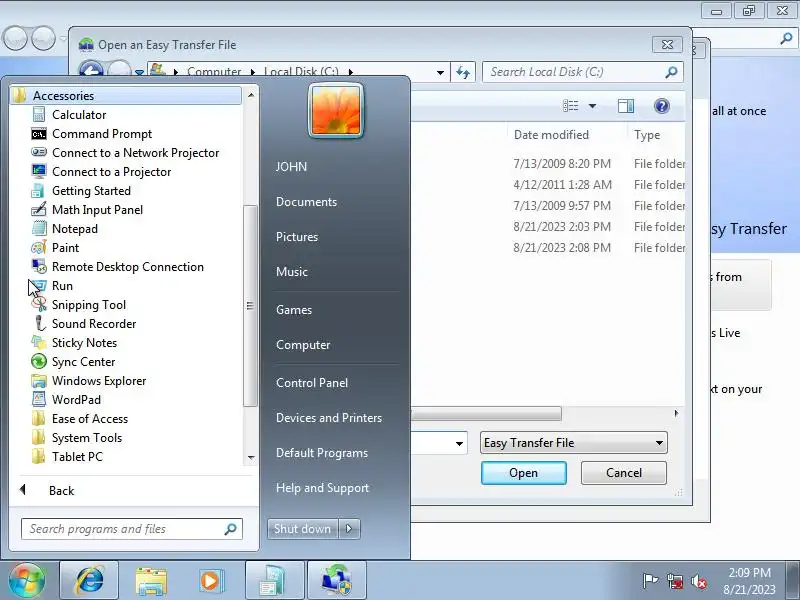
Task: Launch Snipping Tool
Action: pos(89,305)
